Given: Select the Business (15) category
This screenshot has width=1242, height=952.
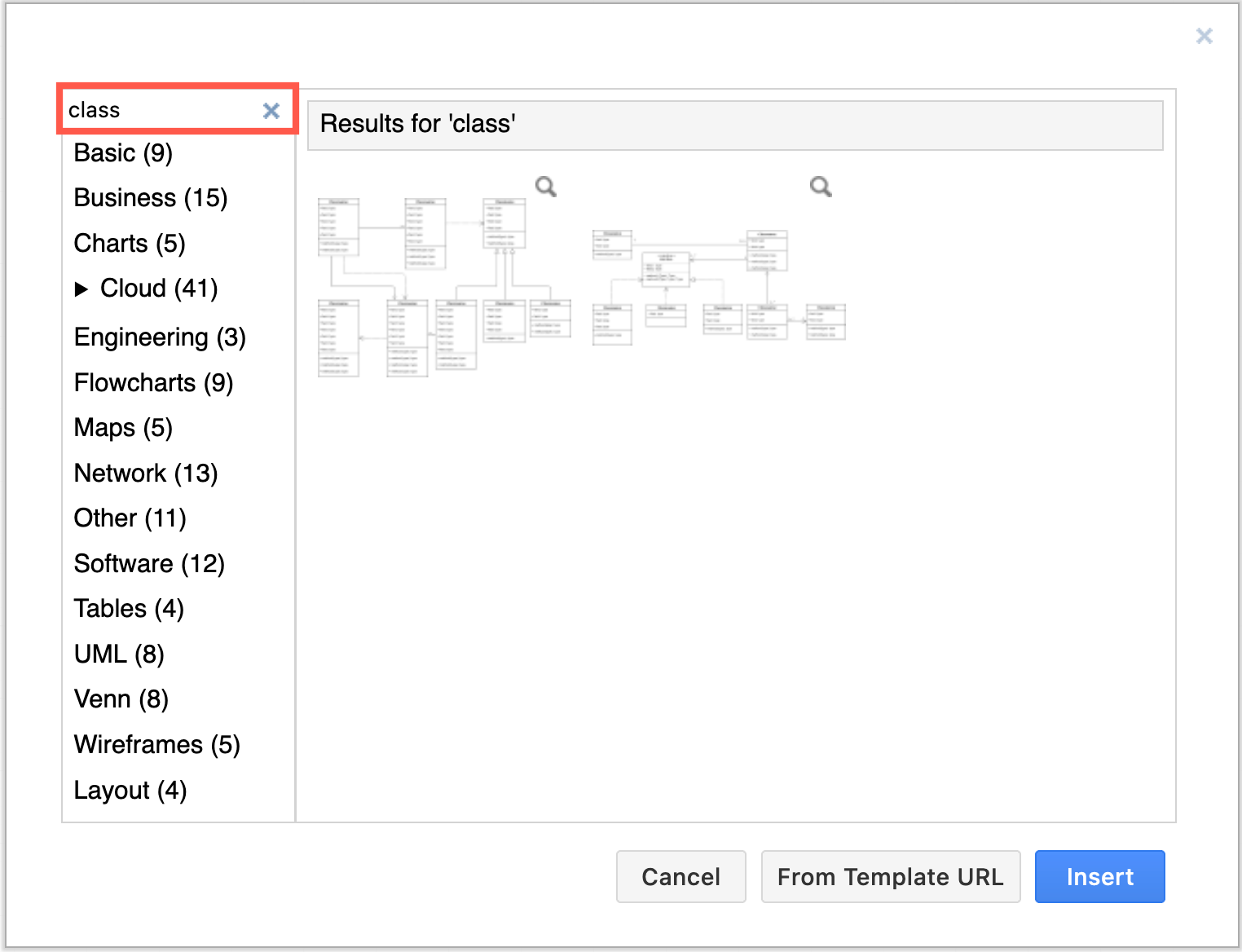Looking at the screenshot, I should [x=150, y=197].
